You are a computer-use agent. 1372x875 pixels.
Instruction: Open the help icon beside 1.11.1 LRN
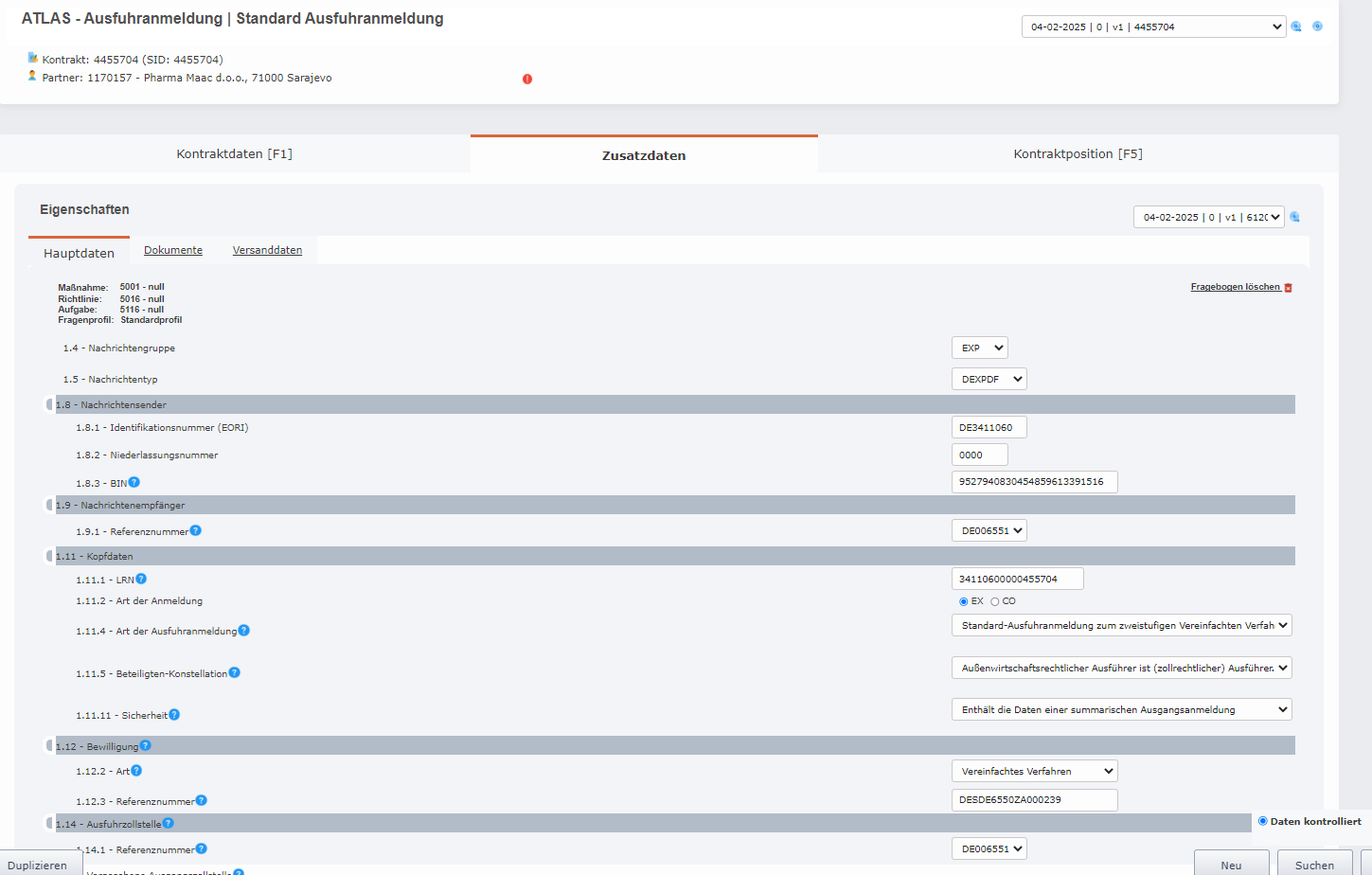pos(140,578)
